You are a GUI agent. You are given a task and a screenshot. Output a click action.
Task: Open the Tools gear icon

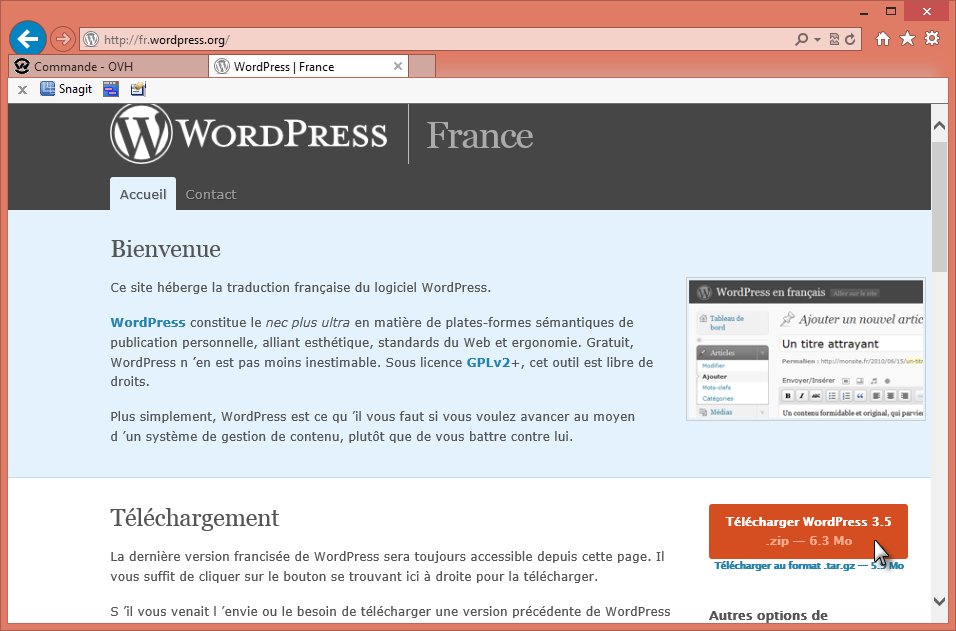[x=932, y=38]
